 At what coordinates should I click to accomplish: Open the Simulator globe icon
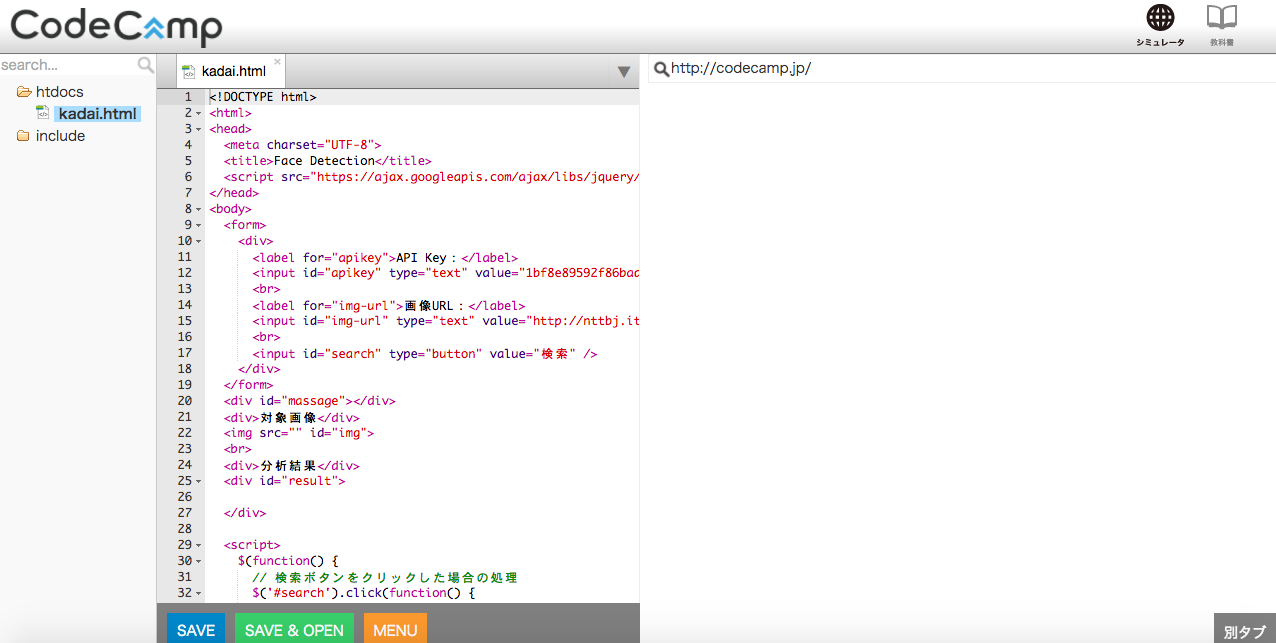coord(1160,18)
